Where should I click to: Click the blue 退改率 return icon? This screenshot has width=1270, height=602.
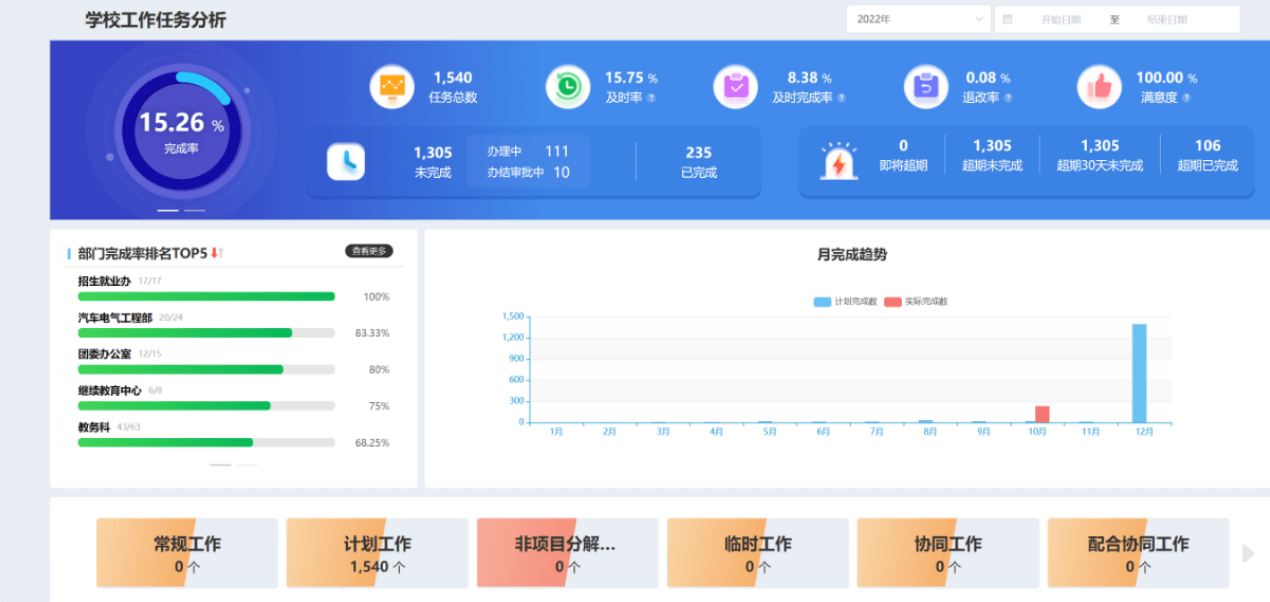[x=925, y=87]
